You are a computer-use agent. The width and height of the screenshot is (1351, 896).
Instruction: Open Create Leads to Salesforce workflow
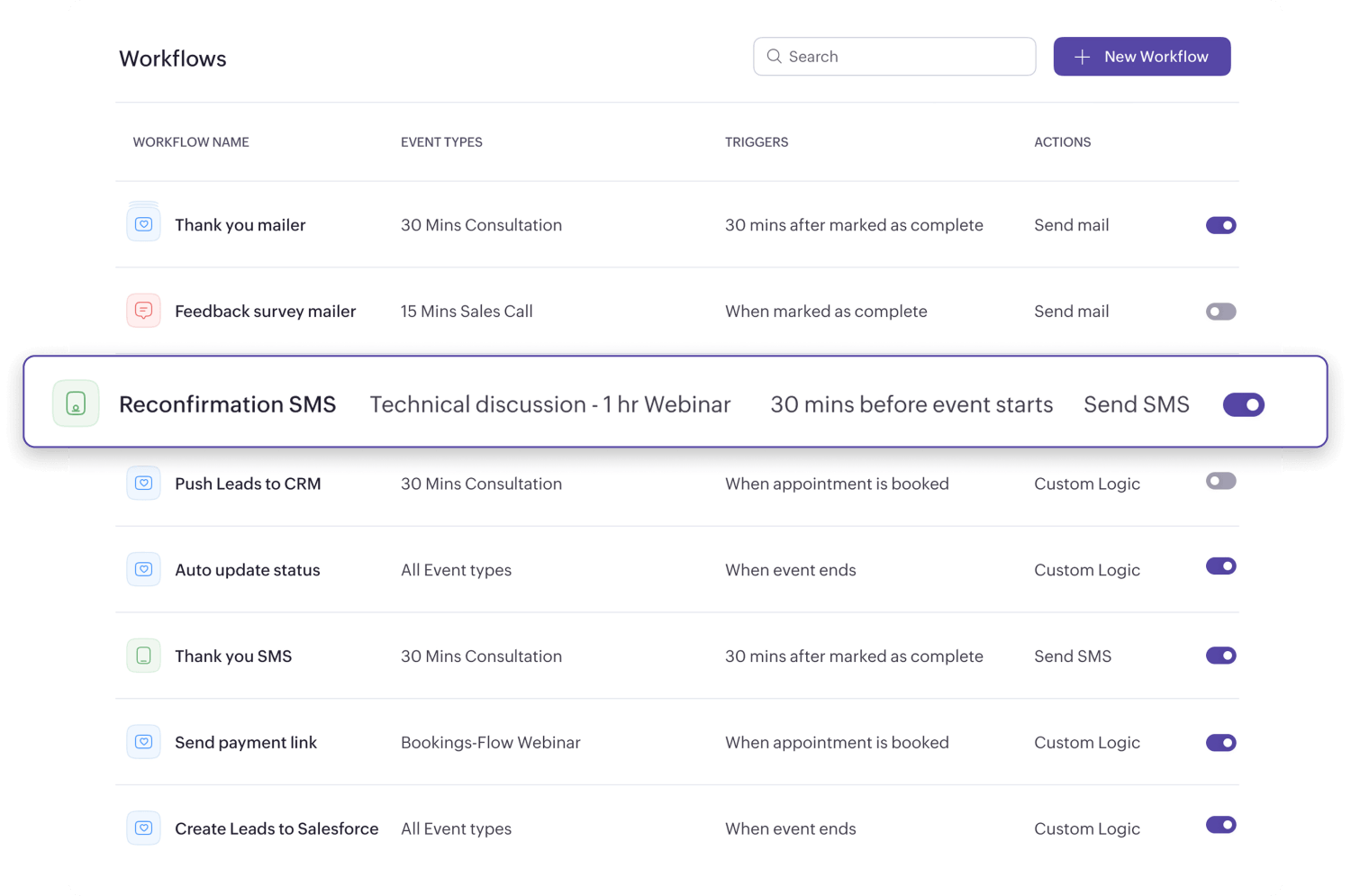click(x=277, y=828)
